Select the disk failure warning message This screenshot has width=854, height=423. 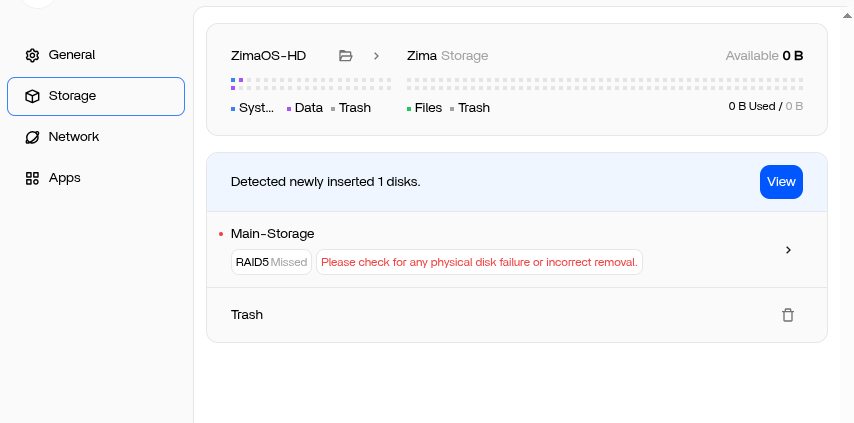[479, 262]
